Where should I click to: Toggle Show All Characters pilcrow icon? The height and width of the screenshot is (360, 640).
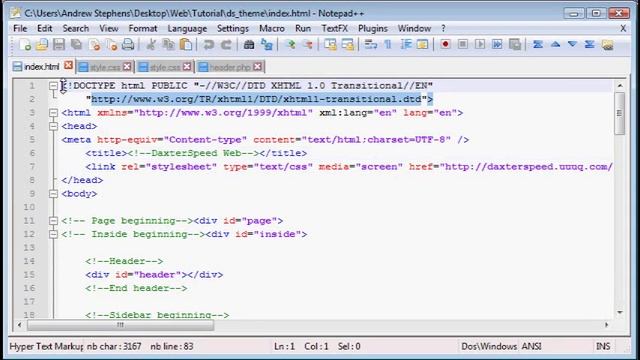[x=388, y=44]
